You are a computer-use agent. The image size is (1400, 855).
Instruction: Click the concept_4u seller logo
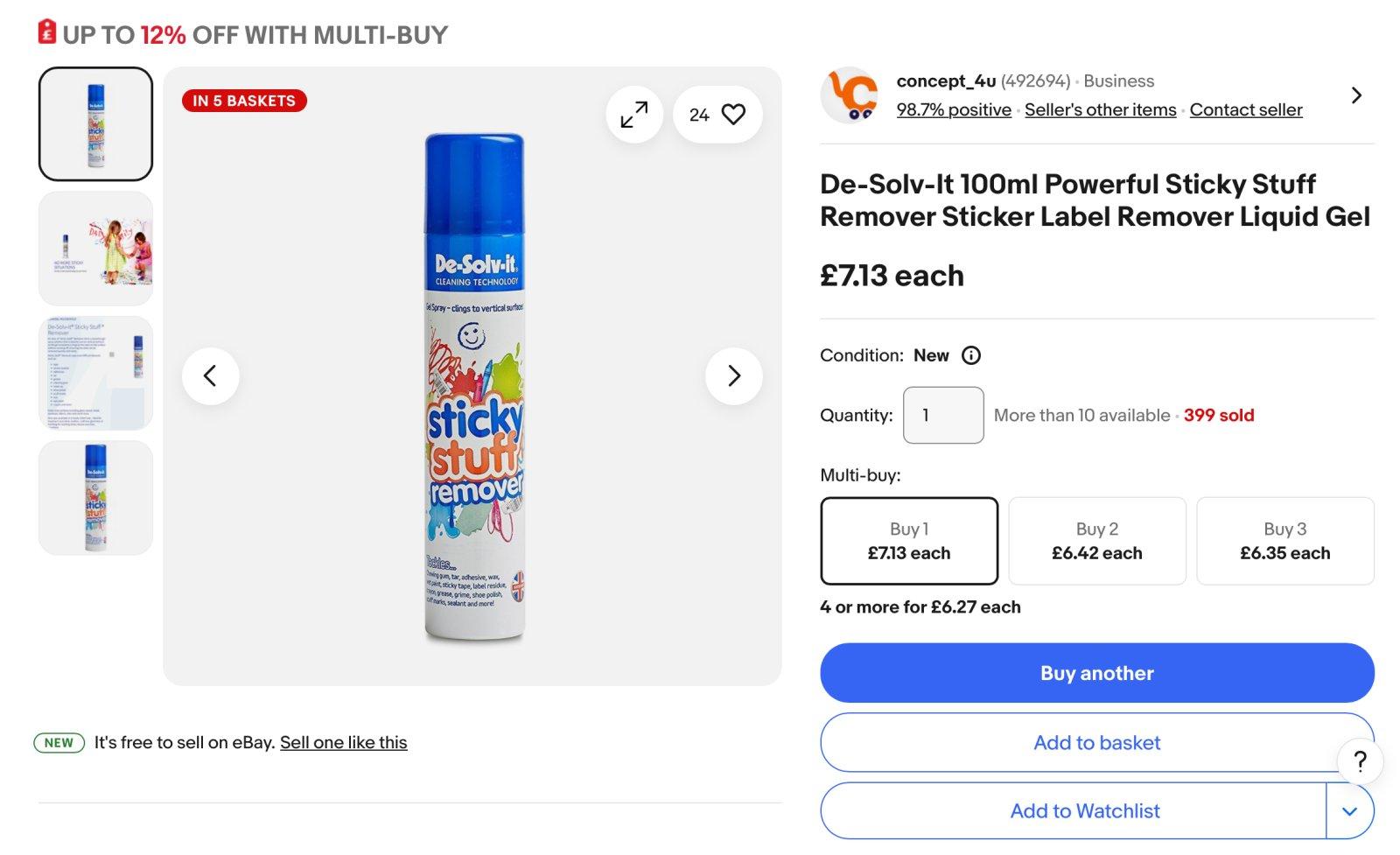pos(850,95)
